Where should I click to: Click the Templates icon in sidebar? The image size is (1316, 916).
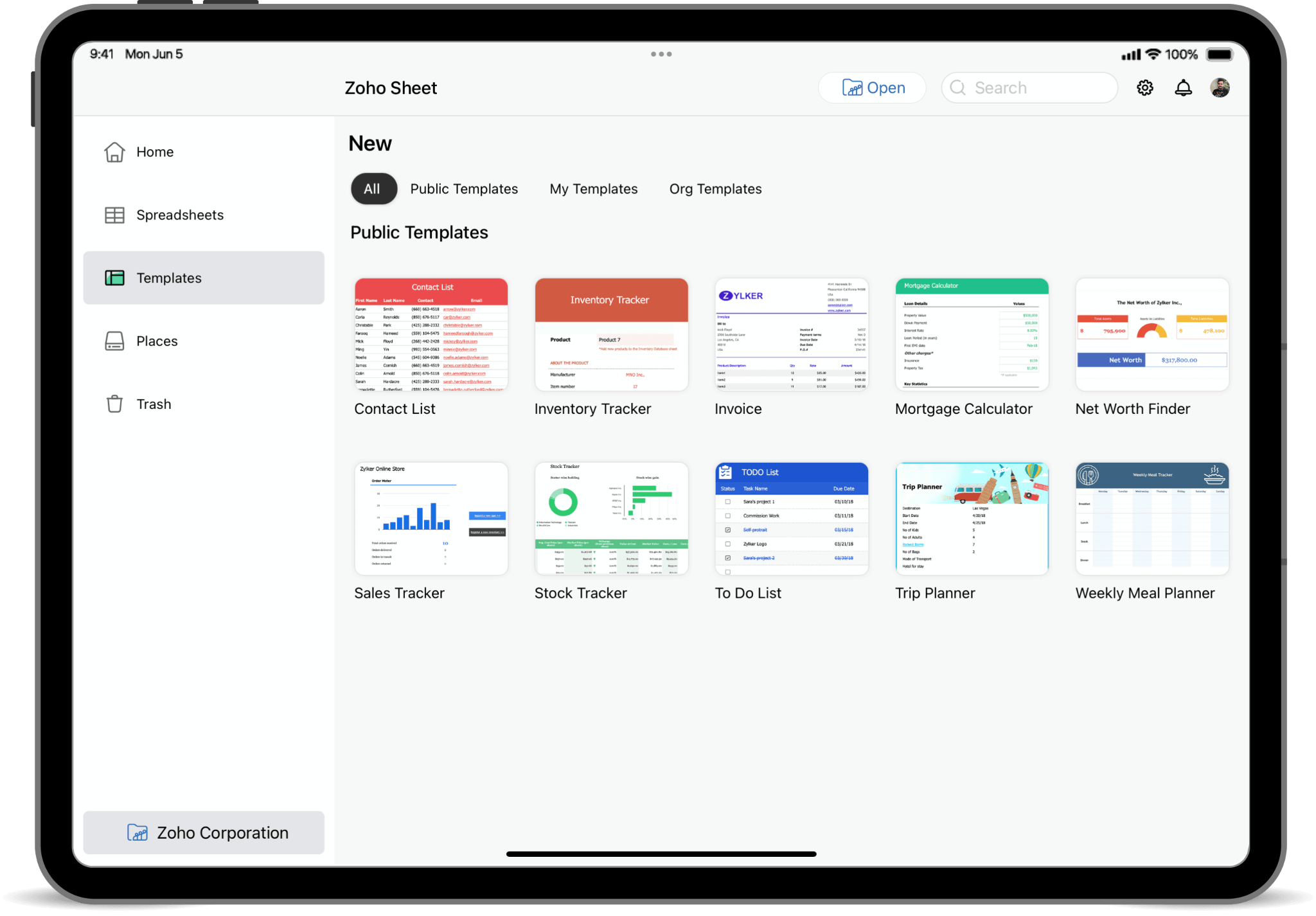(x=117, y=277)
